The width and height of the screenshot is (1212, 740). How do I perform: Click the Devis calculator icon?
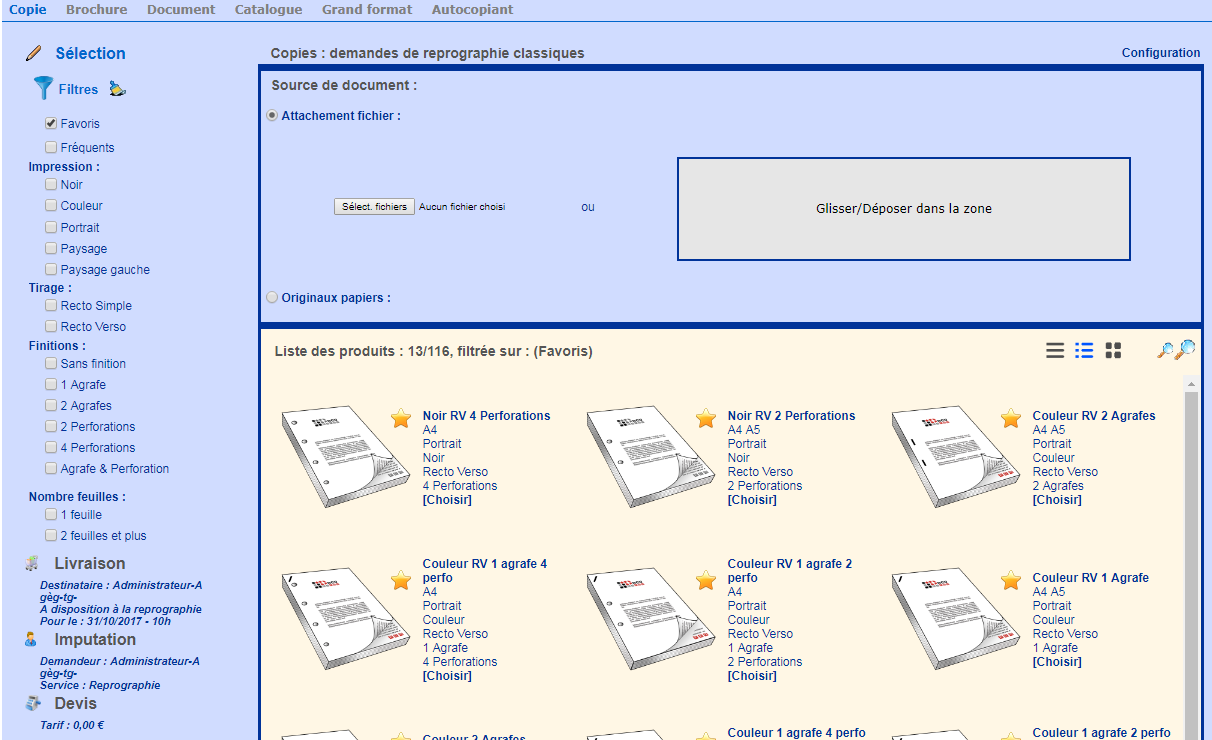(33, 703)
